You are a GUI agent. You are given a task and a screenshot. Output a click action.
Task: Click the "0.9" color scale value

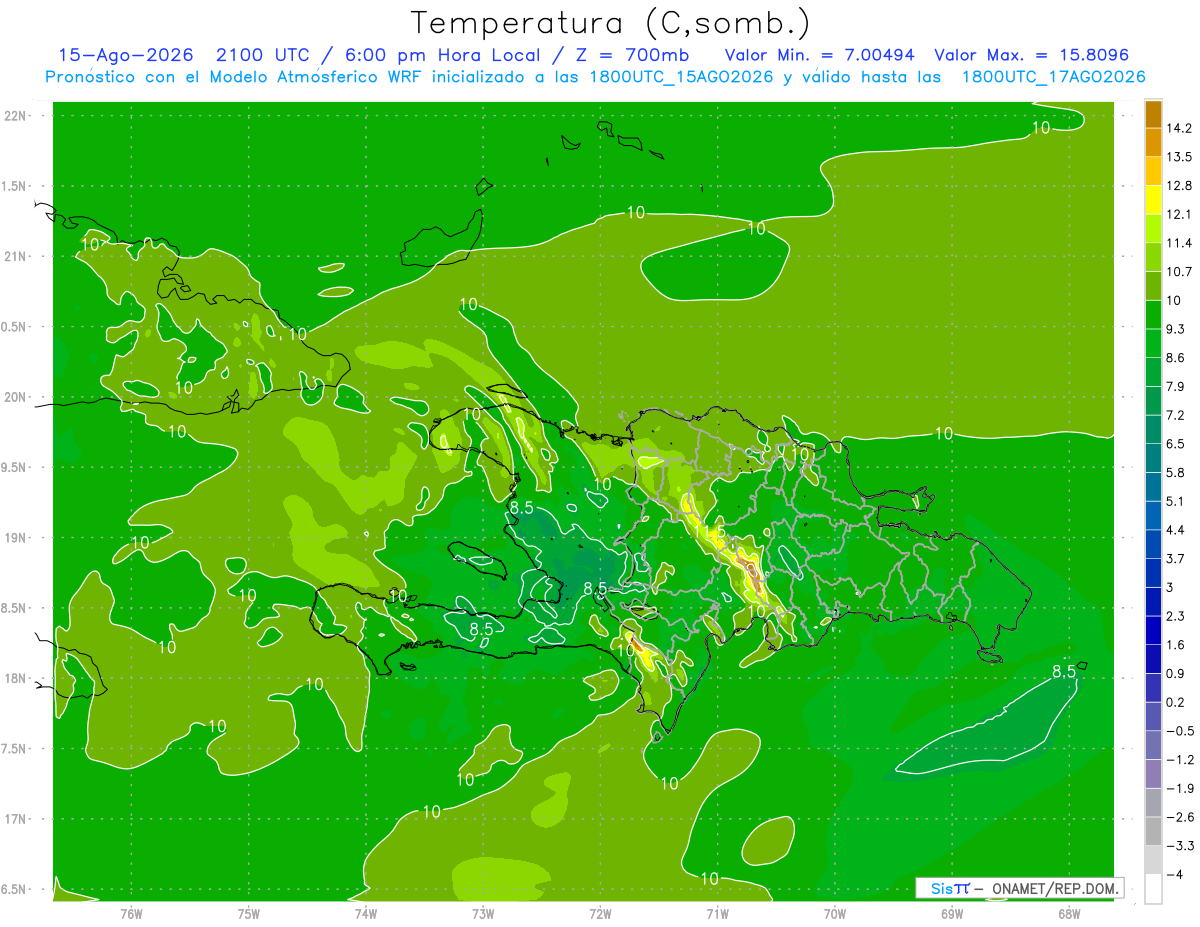(1176, 673)
